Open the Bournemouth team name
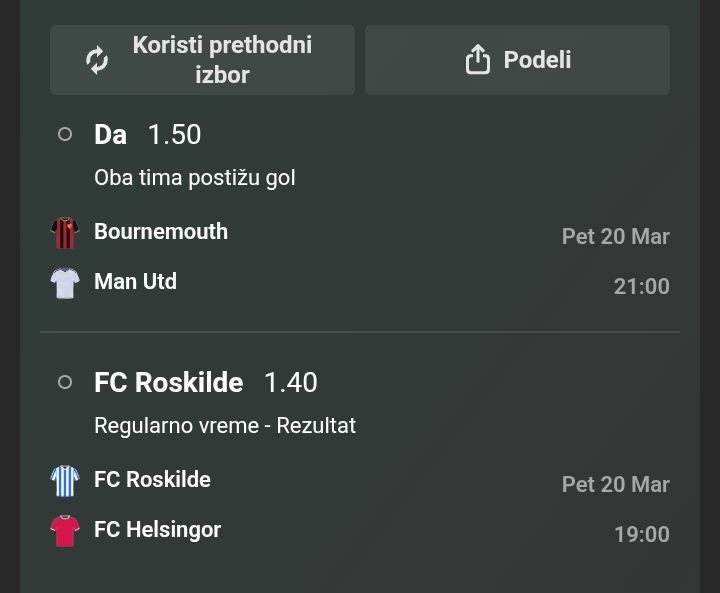 click(161, 232)
